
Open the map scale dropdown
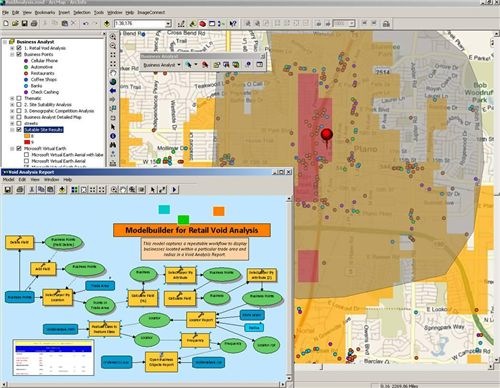point(168,23)
